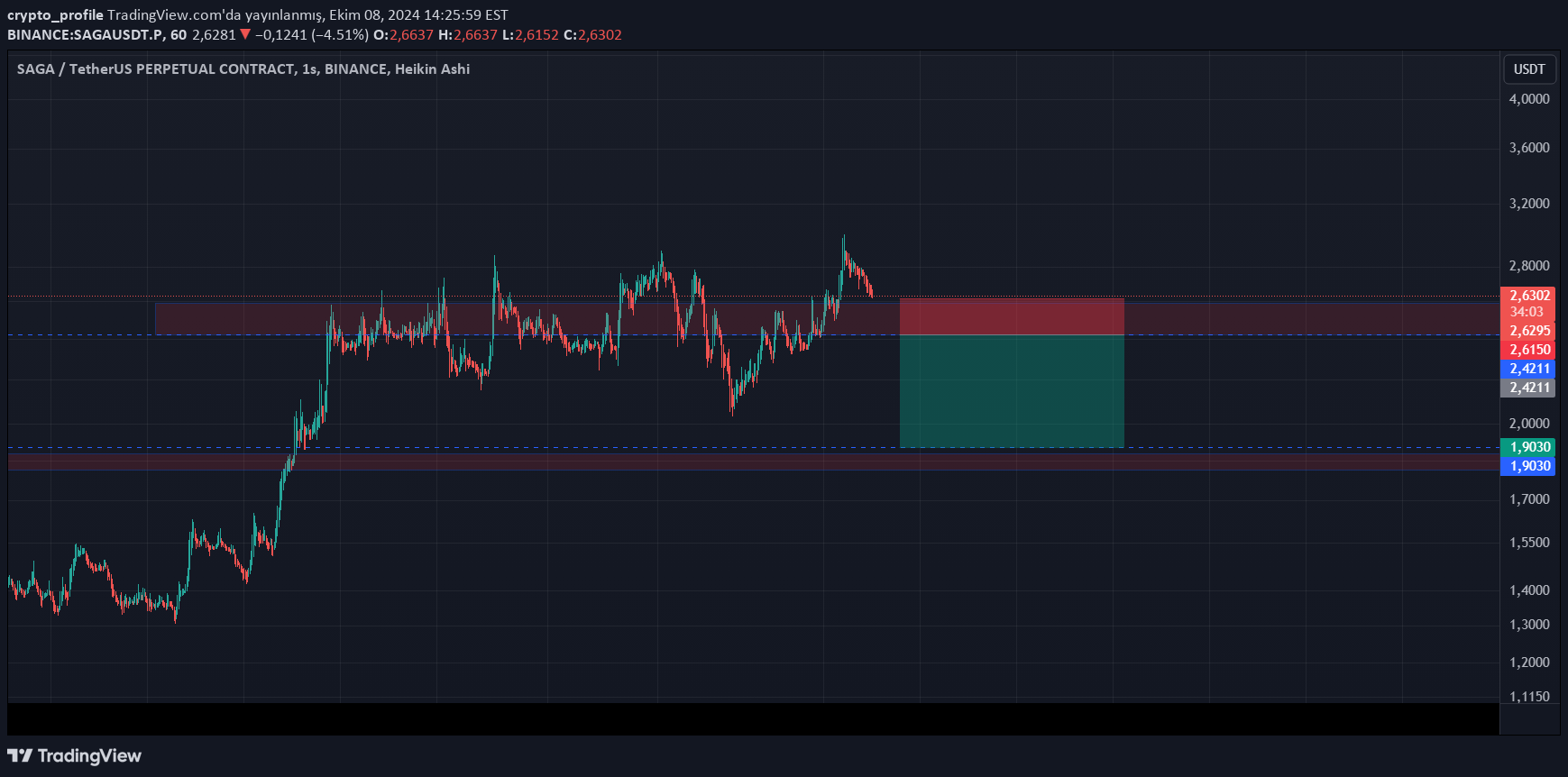Image resolution: width=1568 pixels, height=777 pixels.
Task: Click the red 2,6150 price tag
Action: pyautogui.click(x=1527, y=350)
